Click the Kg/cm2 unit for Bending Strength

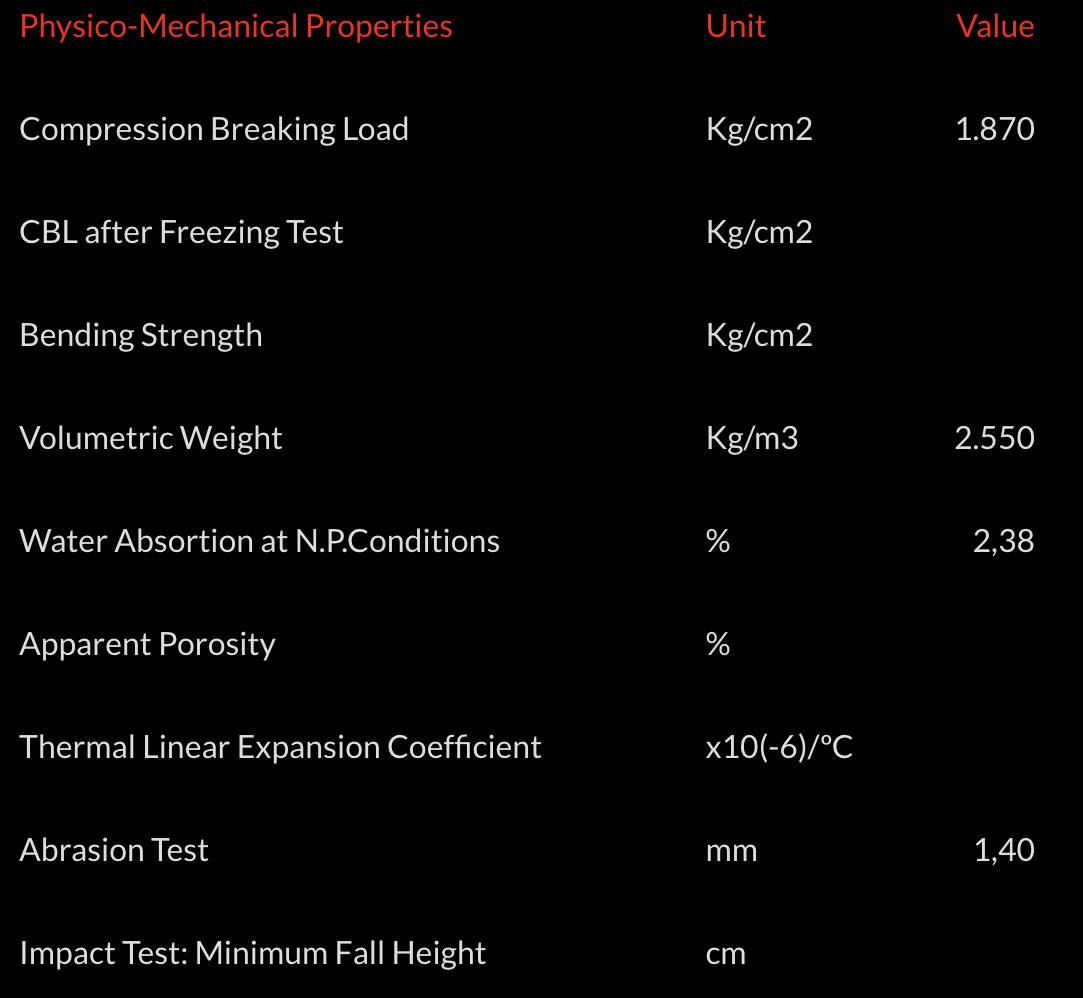click(759, 335)
